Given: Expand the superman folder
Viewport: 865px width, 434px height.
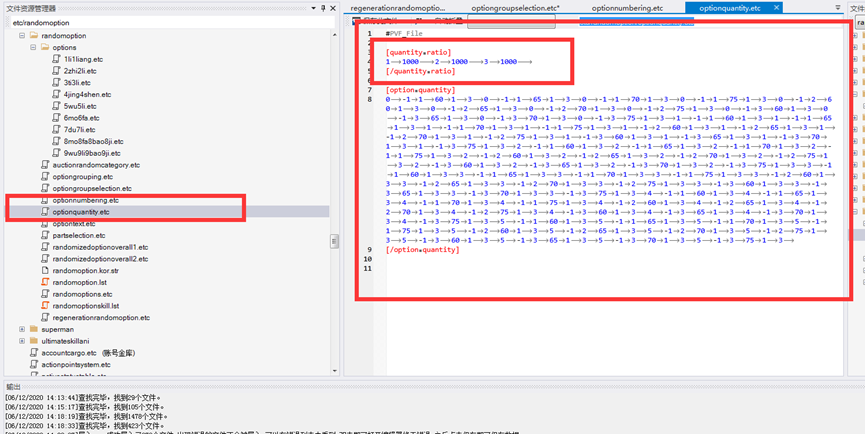Looking at the screenshot, I should point(22,329).
